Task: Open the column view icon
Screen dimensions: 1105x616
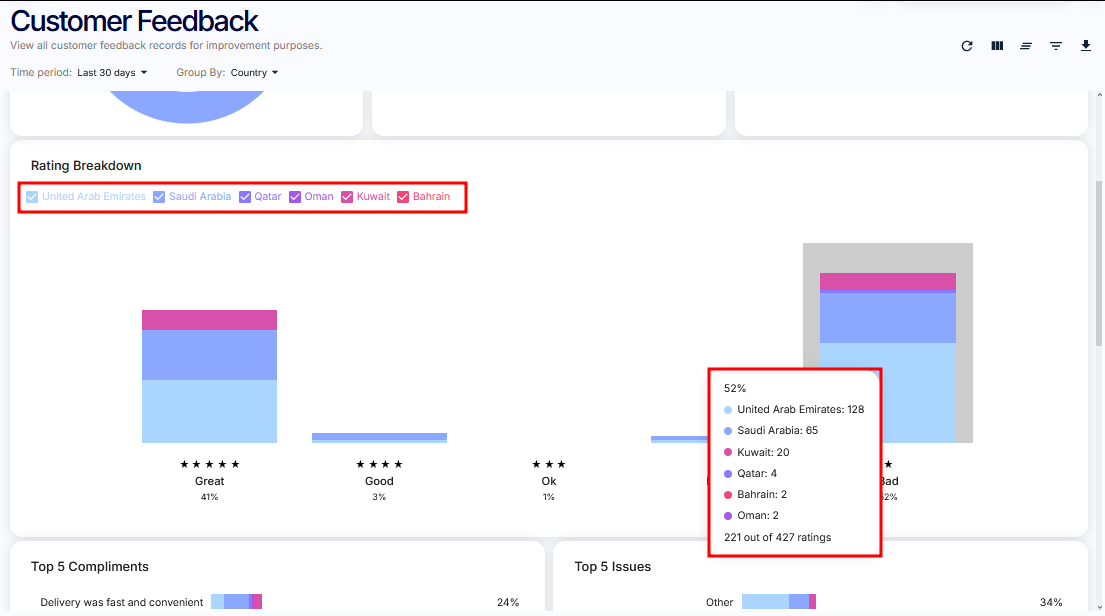Action: pos(997,46)
